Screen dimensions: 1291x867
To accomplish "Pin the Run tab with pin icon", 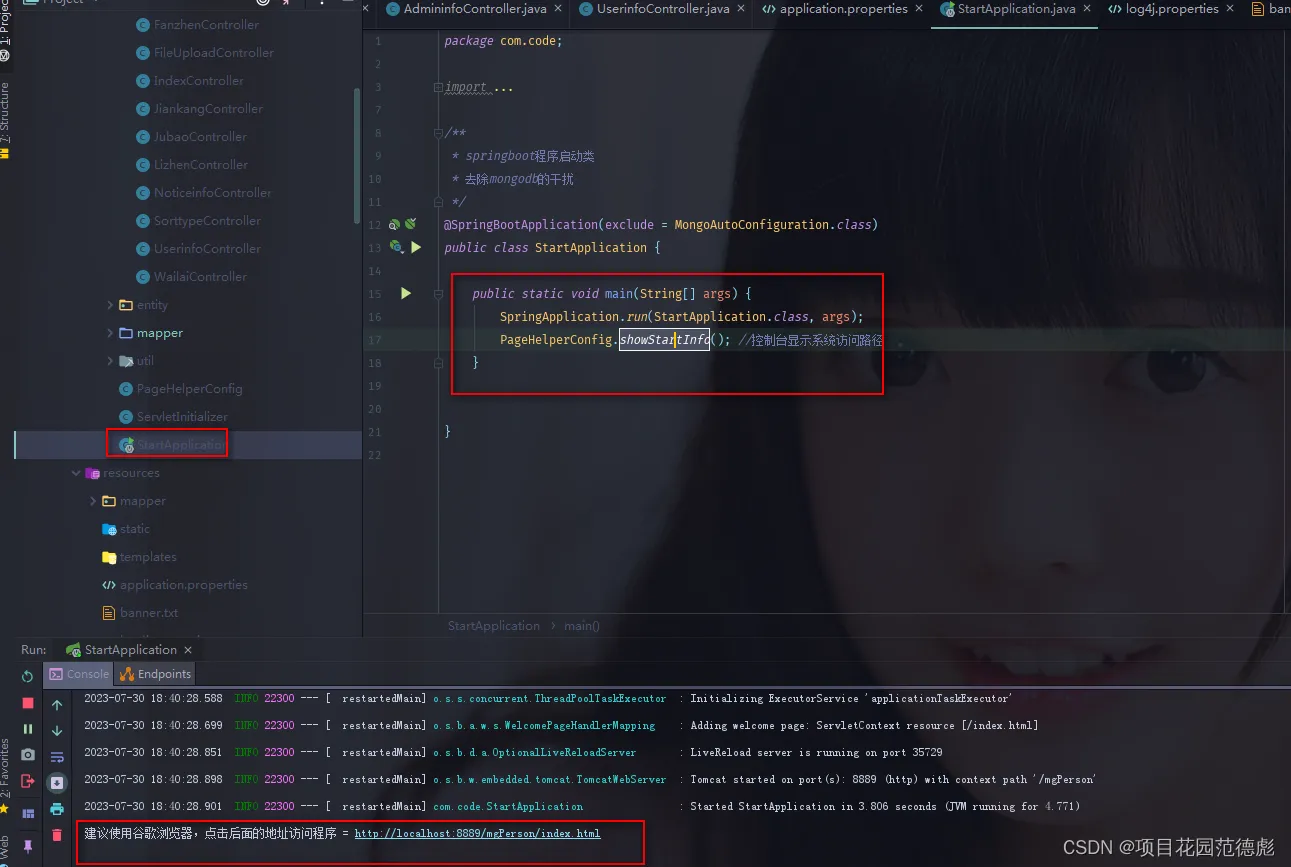I will pos(28,846).
